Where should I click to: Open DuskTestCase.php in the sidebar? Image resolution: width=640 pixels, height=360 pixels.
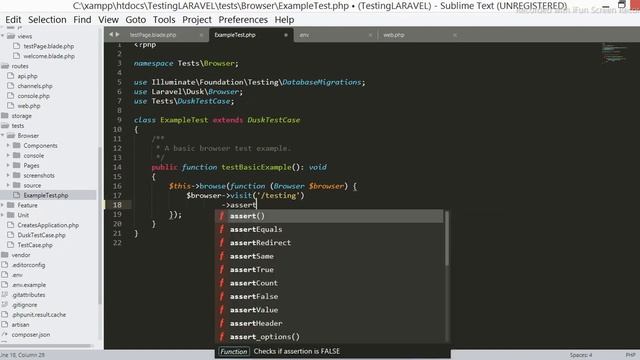click(x=41, y=235)
